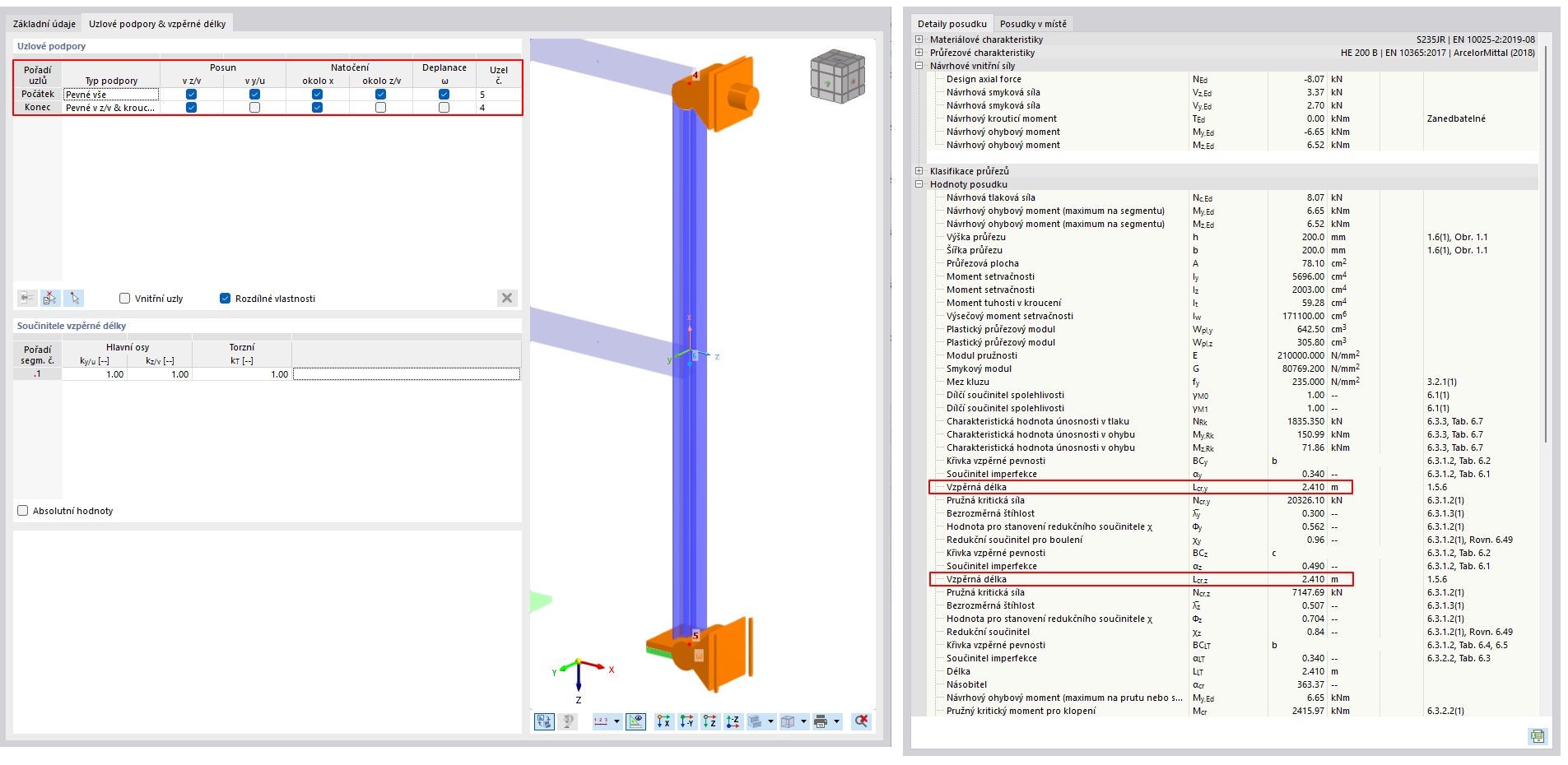The image size is (1568, 765).
Task: Expand Klasifikace průřezů section
Action: (x=919, y=171)
